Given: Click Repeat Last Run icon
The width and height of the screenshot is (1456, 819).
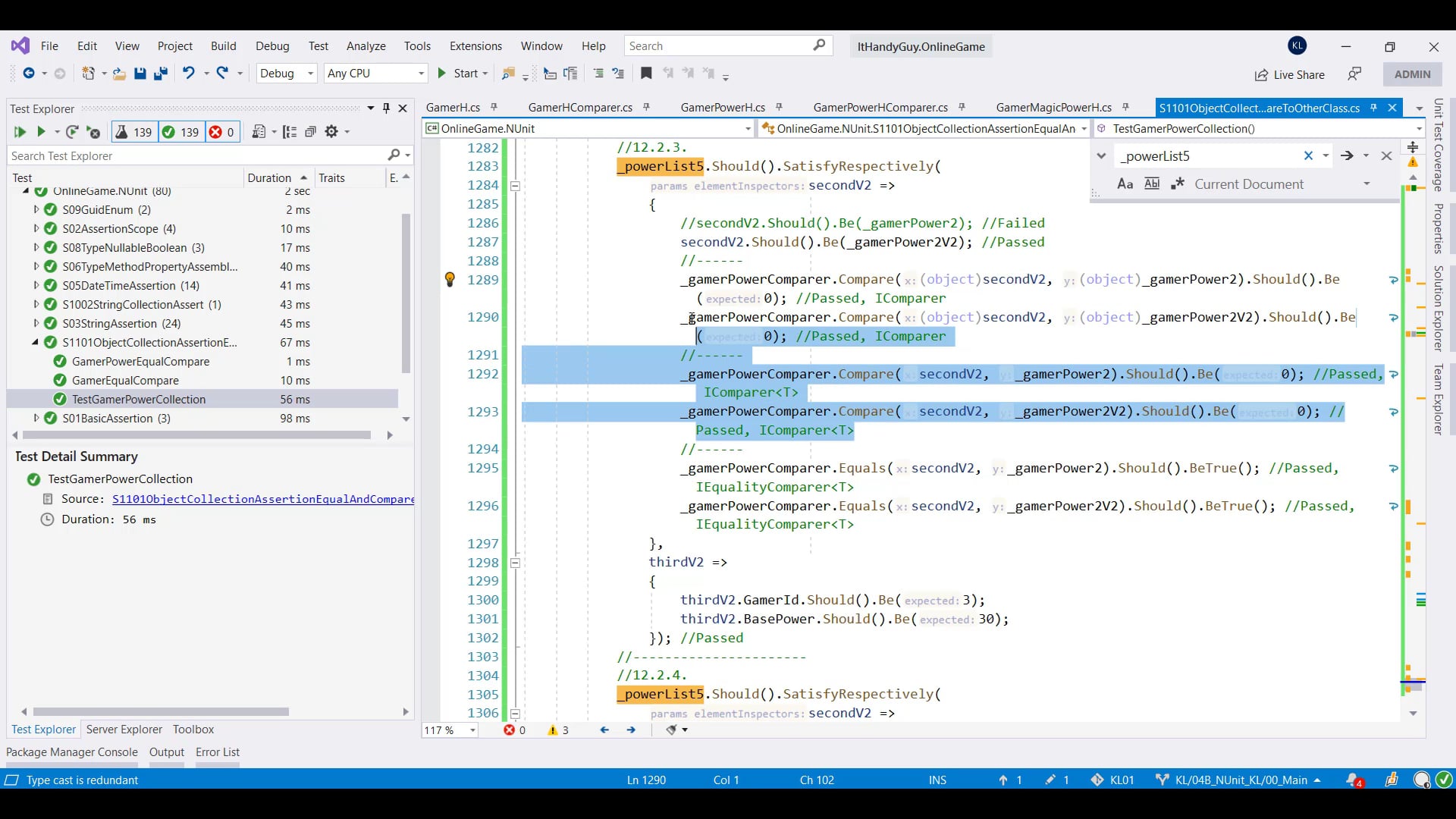Looking at the screenshot, I should tap(72, 132).
